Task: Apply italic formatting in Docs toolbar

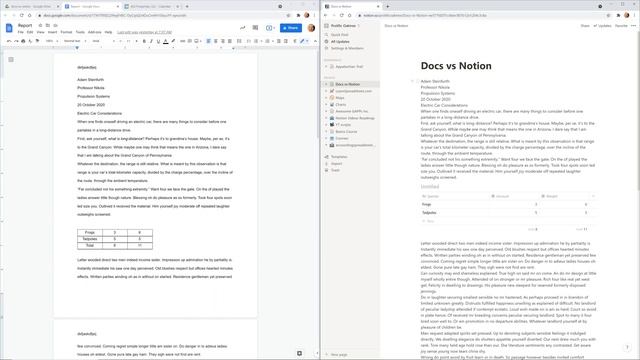Action: point(151,41)
